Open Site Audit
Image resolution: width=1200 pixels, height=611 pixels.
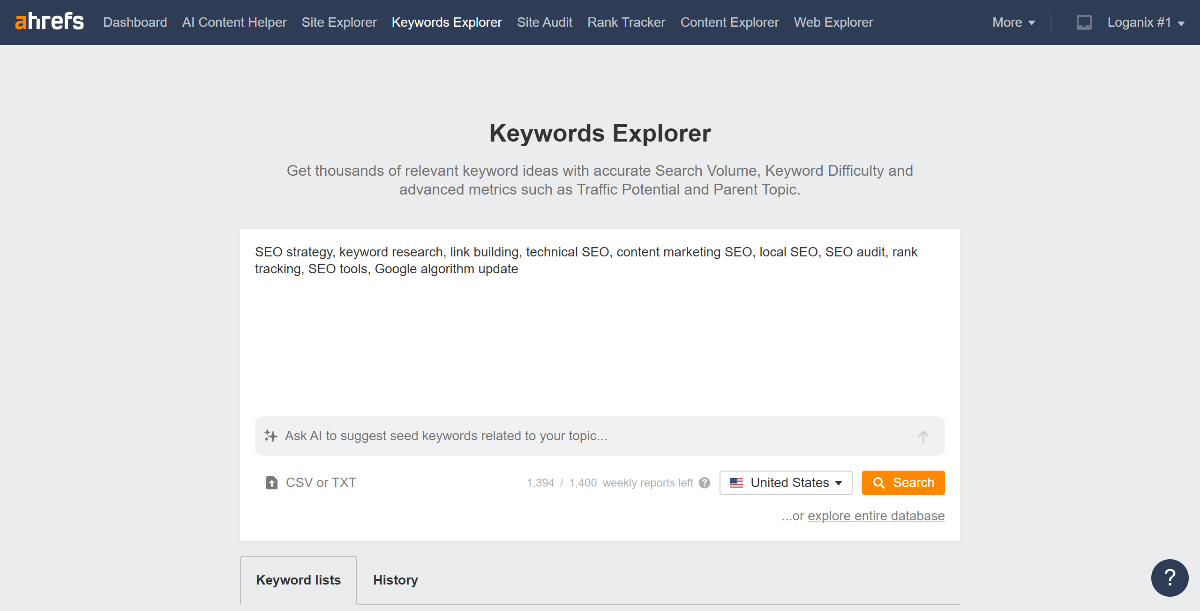tap(545, 22)
